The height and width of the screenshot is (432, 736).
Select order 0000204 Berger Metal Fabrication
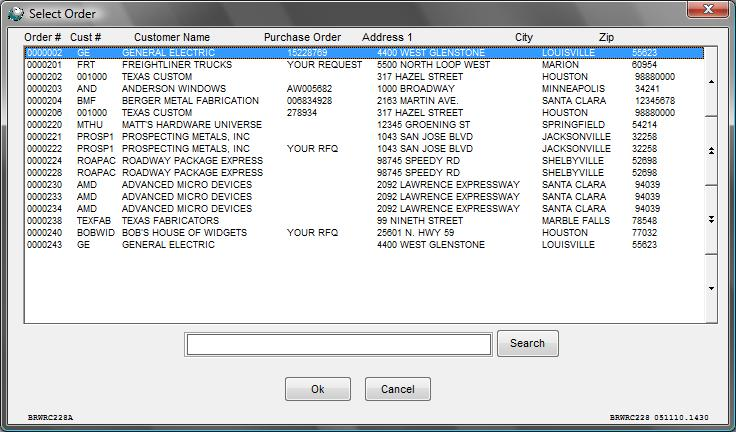click(365, 100)
